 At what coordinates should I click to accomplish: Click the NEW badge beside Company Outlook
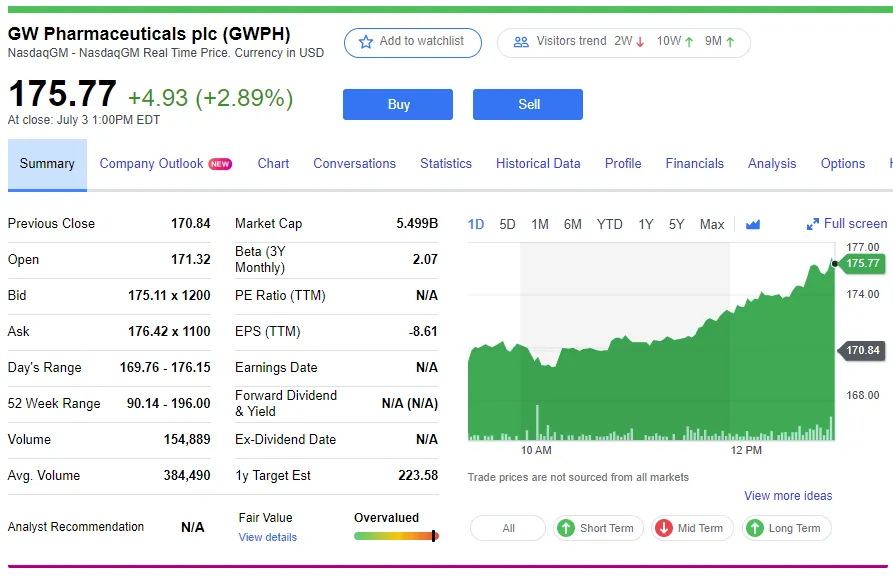220,164
